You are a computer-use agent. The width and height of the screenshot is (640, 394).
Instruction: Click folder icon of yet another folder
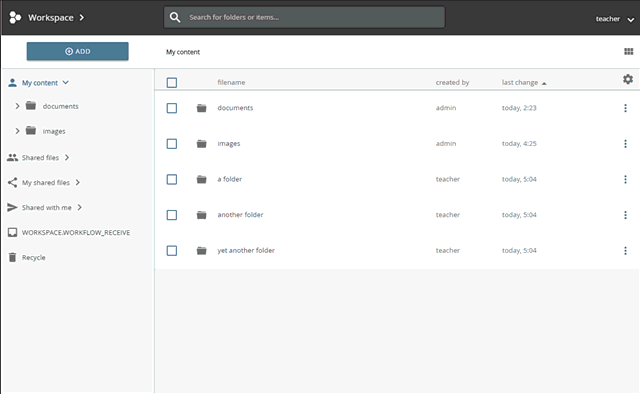[x=202, y=251]
